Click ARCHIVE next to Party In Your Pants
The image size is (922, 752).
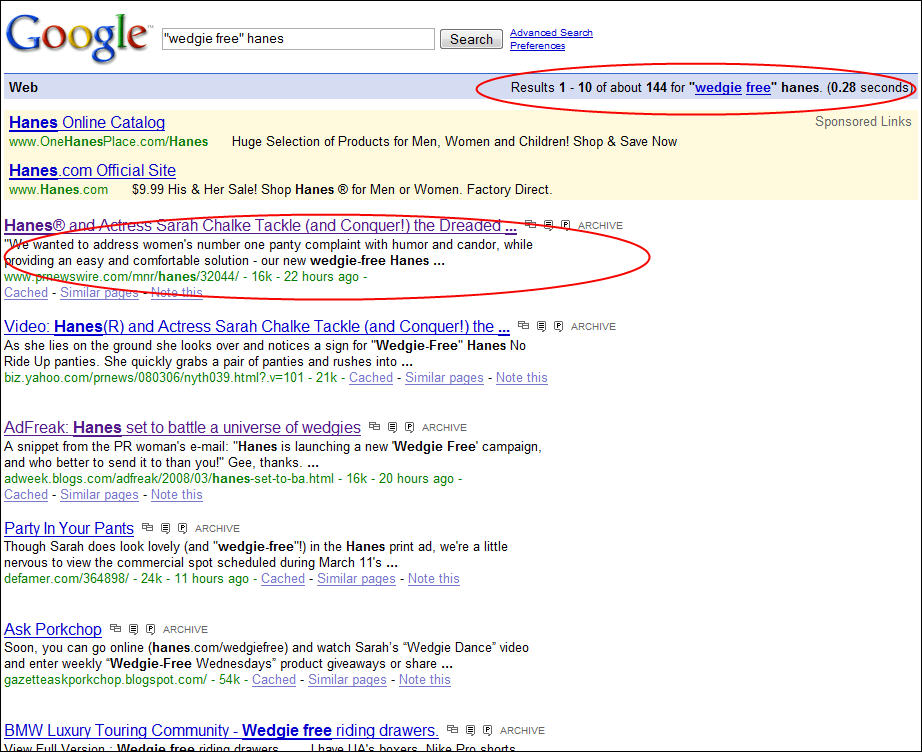coord(217,529)
